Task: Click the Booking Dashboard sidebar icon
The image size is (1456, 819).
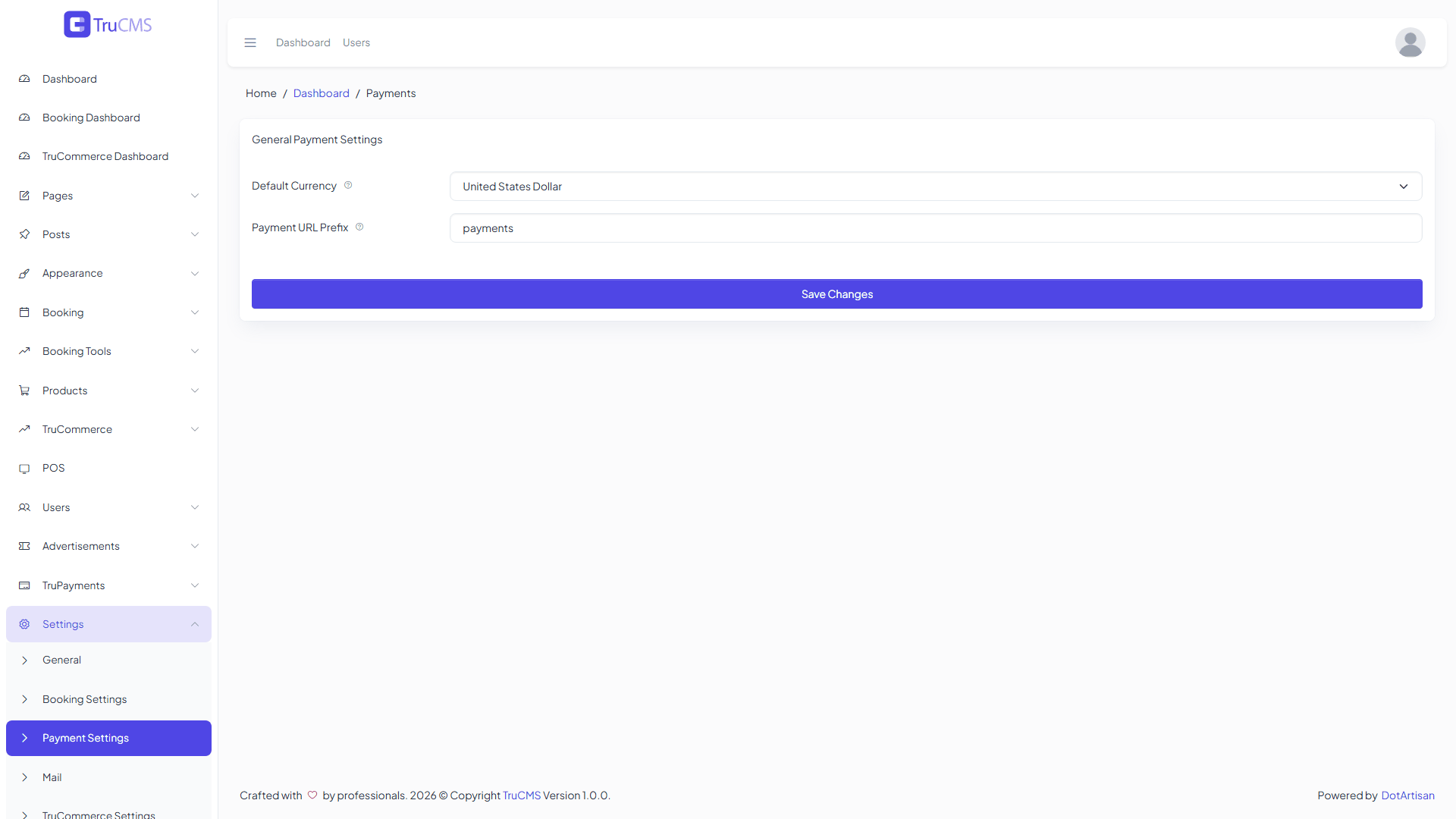Action: point(24,118)
